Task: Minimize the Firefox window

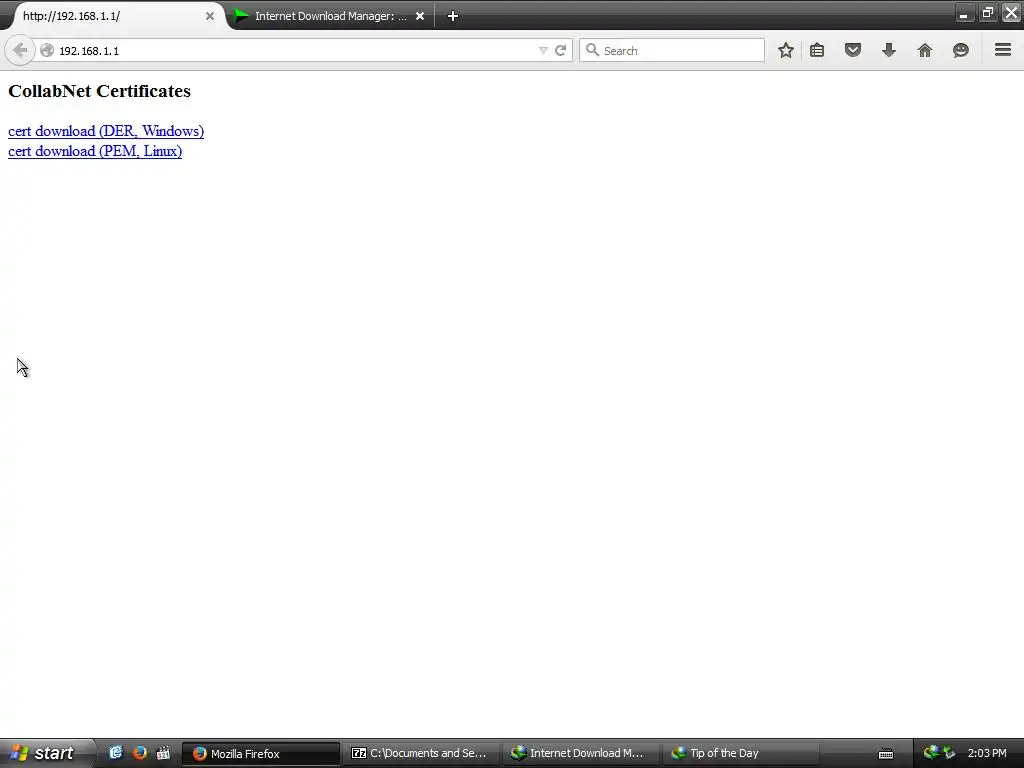Action: pyautogui.click(x=964, y=13)
